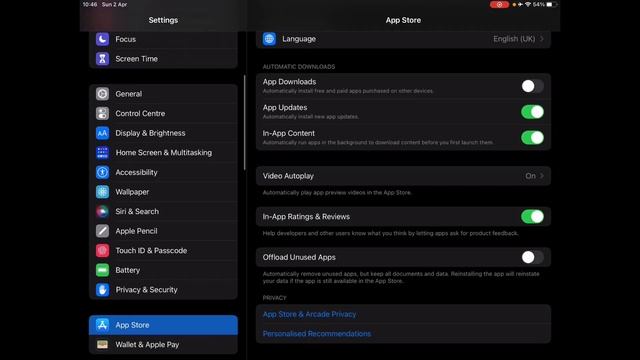Open the Focus moon icon
Image resolution: width=640 pixels, height=360 pixels.
[x=102, y=39]
